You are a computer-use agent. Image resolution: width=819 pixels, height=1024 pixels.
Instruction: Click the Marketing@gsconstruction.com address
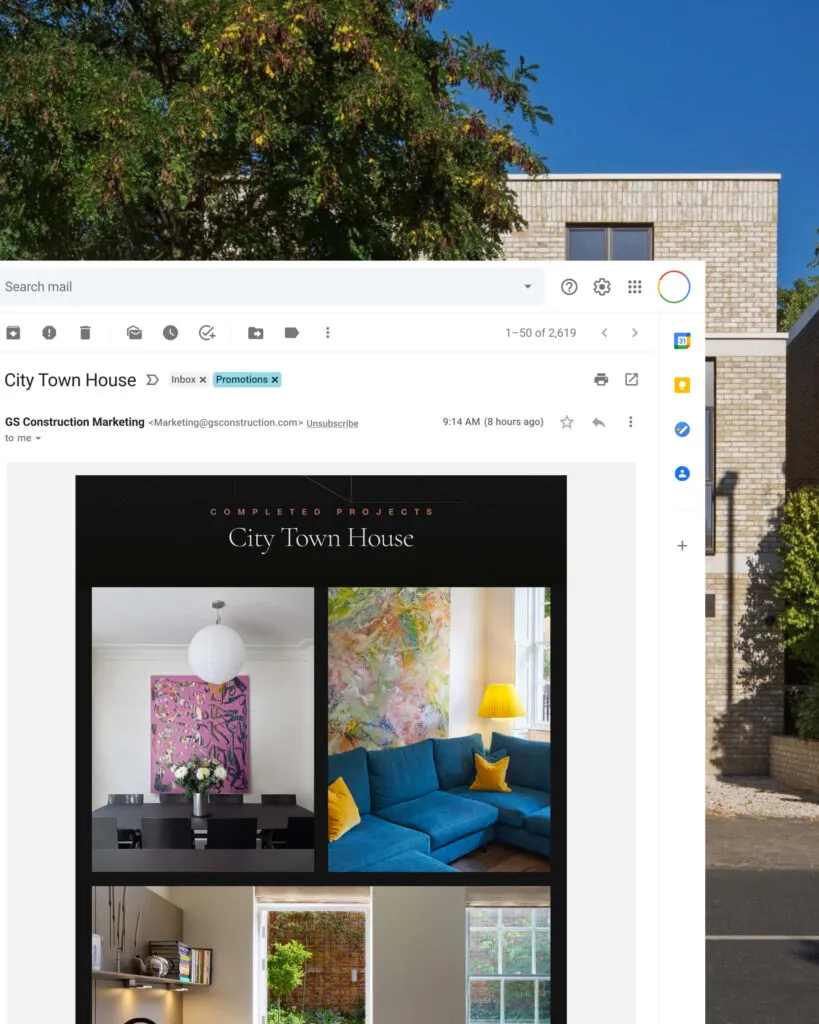point(226,423)
